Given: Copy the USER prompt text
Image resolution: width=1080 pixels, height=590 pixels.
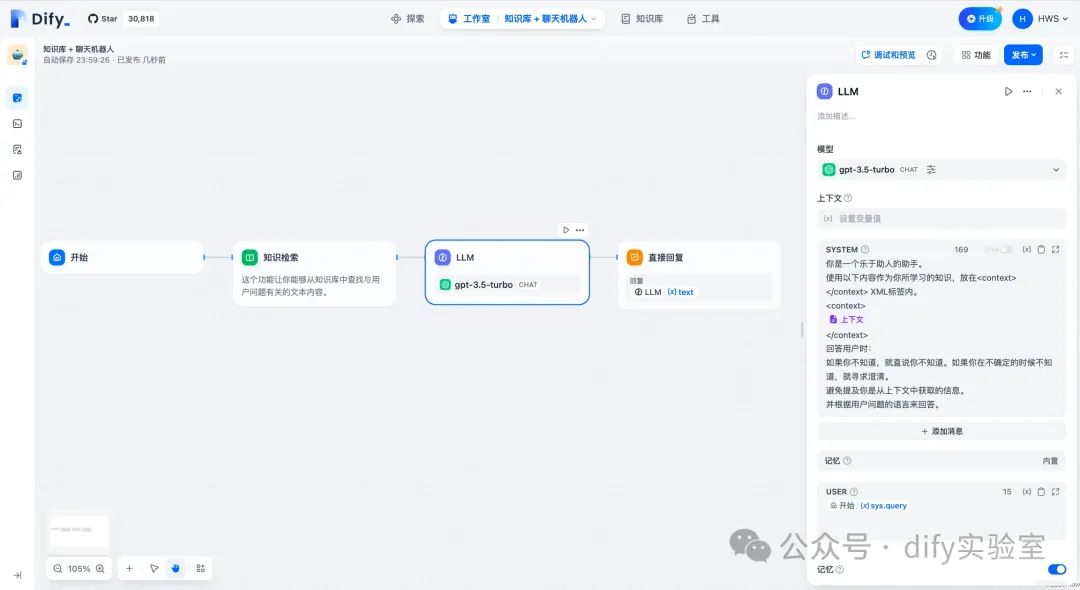Looking at the screenshot, I should (x=1041, y=492).
